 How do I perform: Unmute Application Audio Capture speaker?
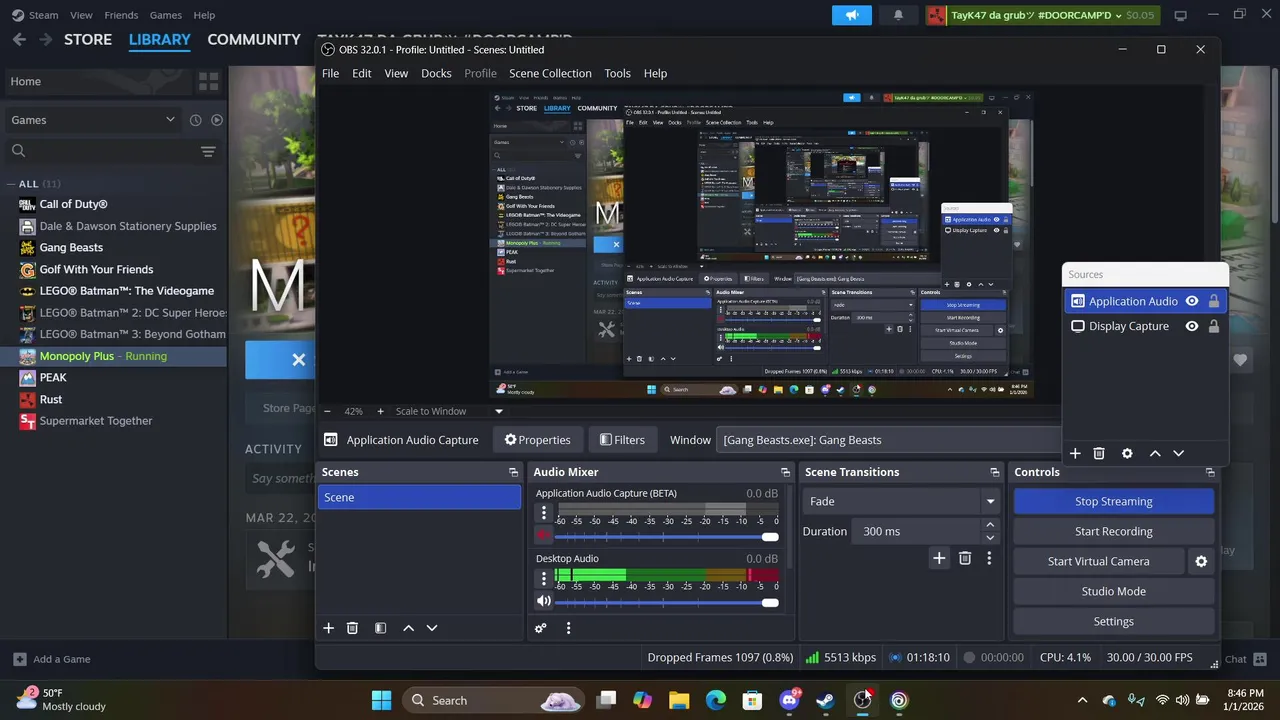click(x=544, y=536)
